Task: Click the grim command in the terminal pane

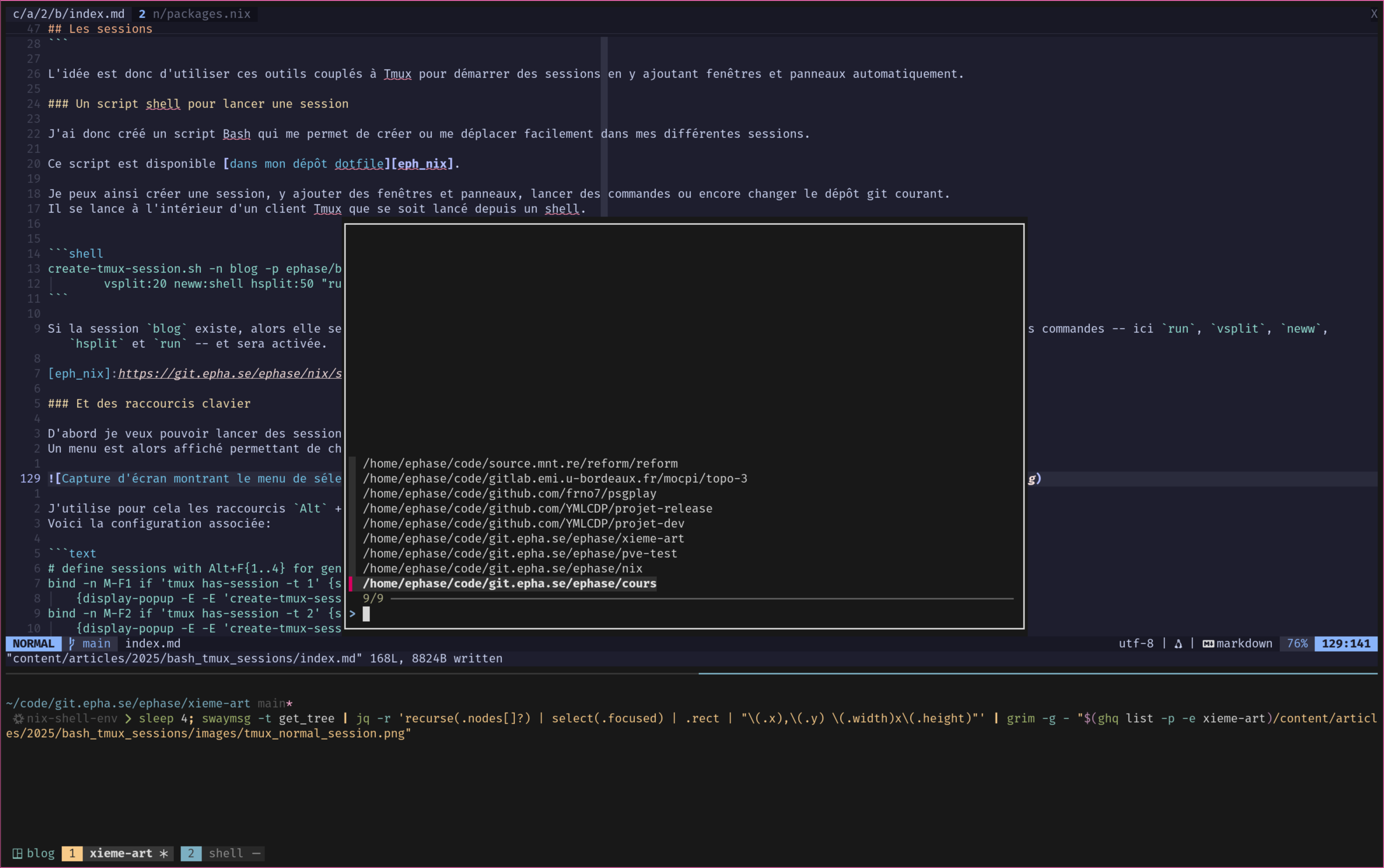Action: (1020, 718)
